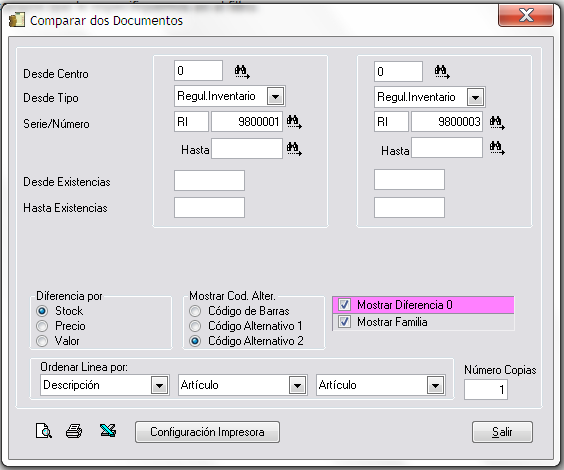This screenshot has height=470, width=564.
Task: Look up document number 9800003 with binoculars
Action: [x=497, y=122]
